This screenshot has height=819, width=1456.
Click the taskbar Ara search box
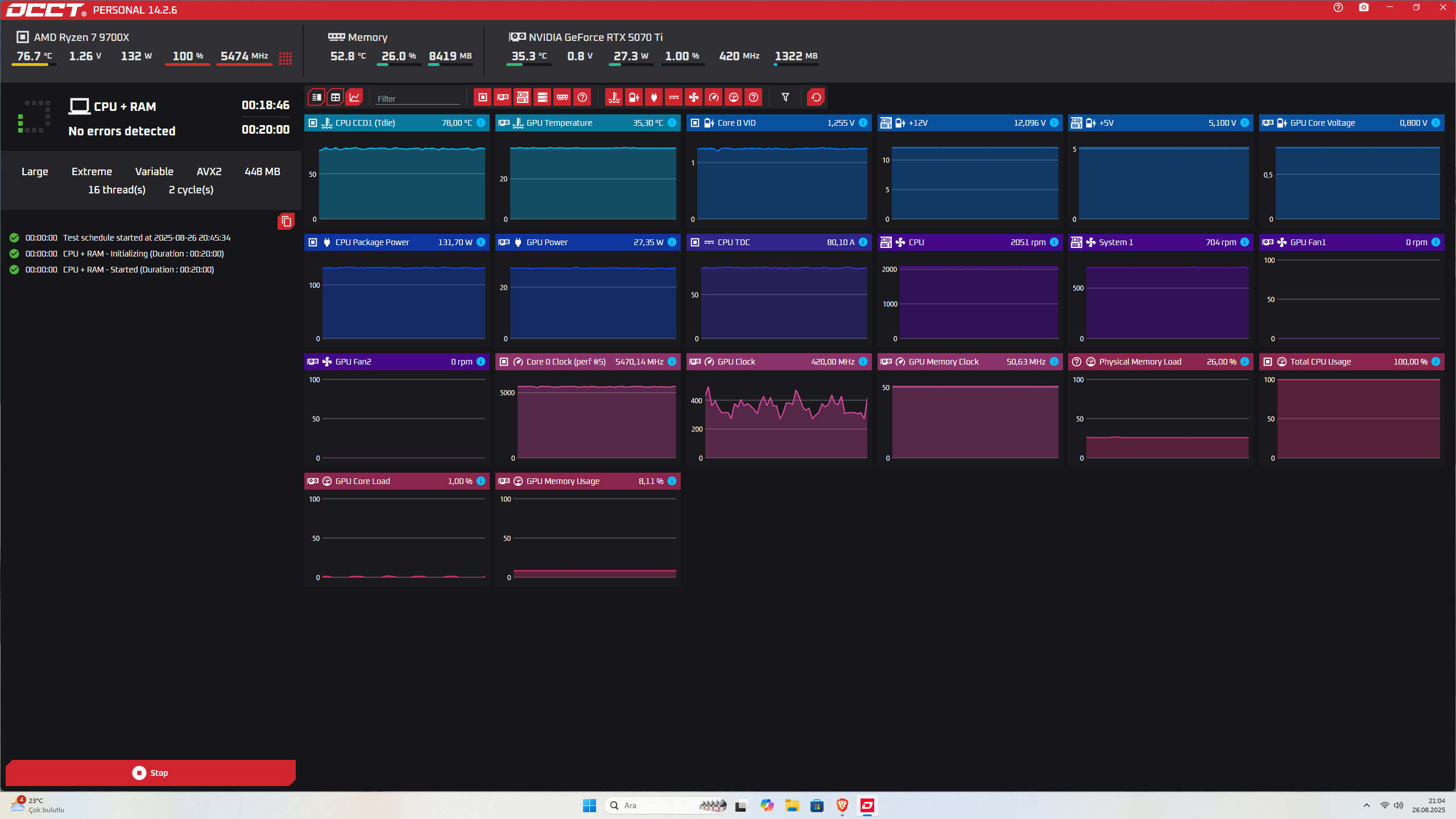tap(666, 805)
